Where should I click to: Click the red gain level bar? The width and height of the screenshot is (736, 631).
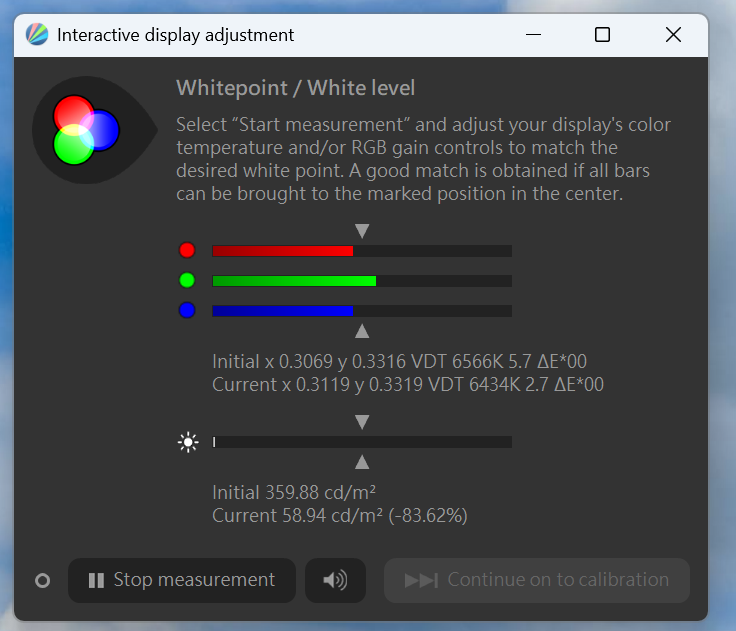(362, 251)
